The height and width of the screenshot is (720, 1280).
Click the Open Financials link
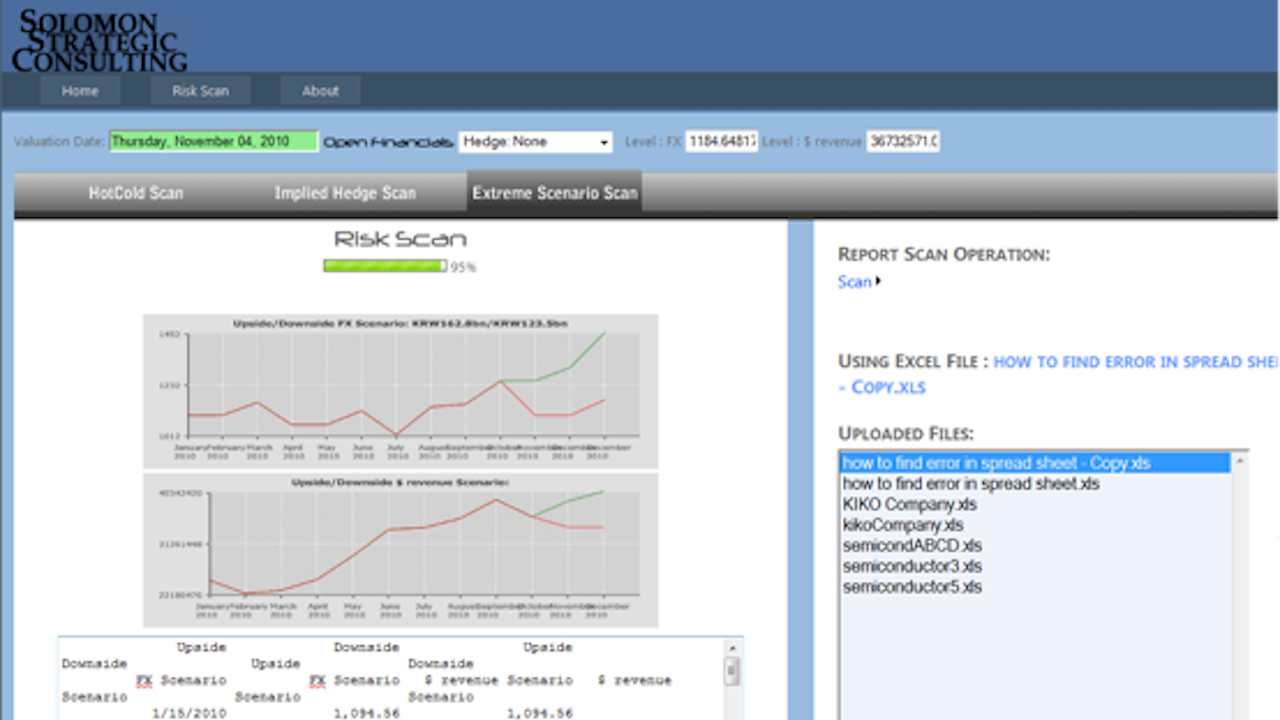388,143
